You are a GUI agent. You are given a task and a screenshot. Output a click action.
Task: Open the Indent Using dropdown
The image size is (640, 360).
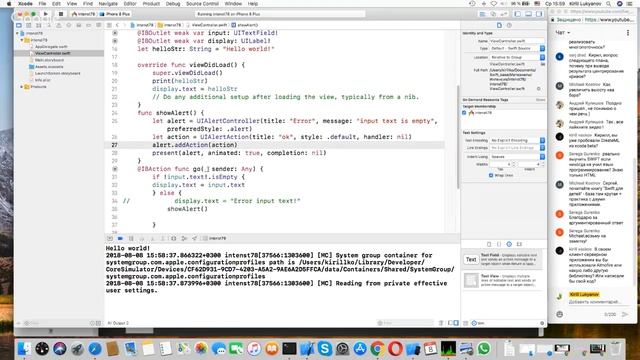click(517, 157)
